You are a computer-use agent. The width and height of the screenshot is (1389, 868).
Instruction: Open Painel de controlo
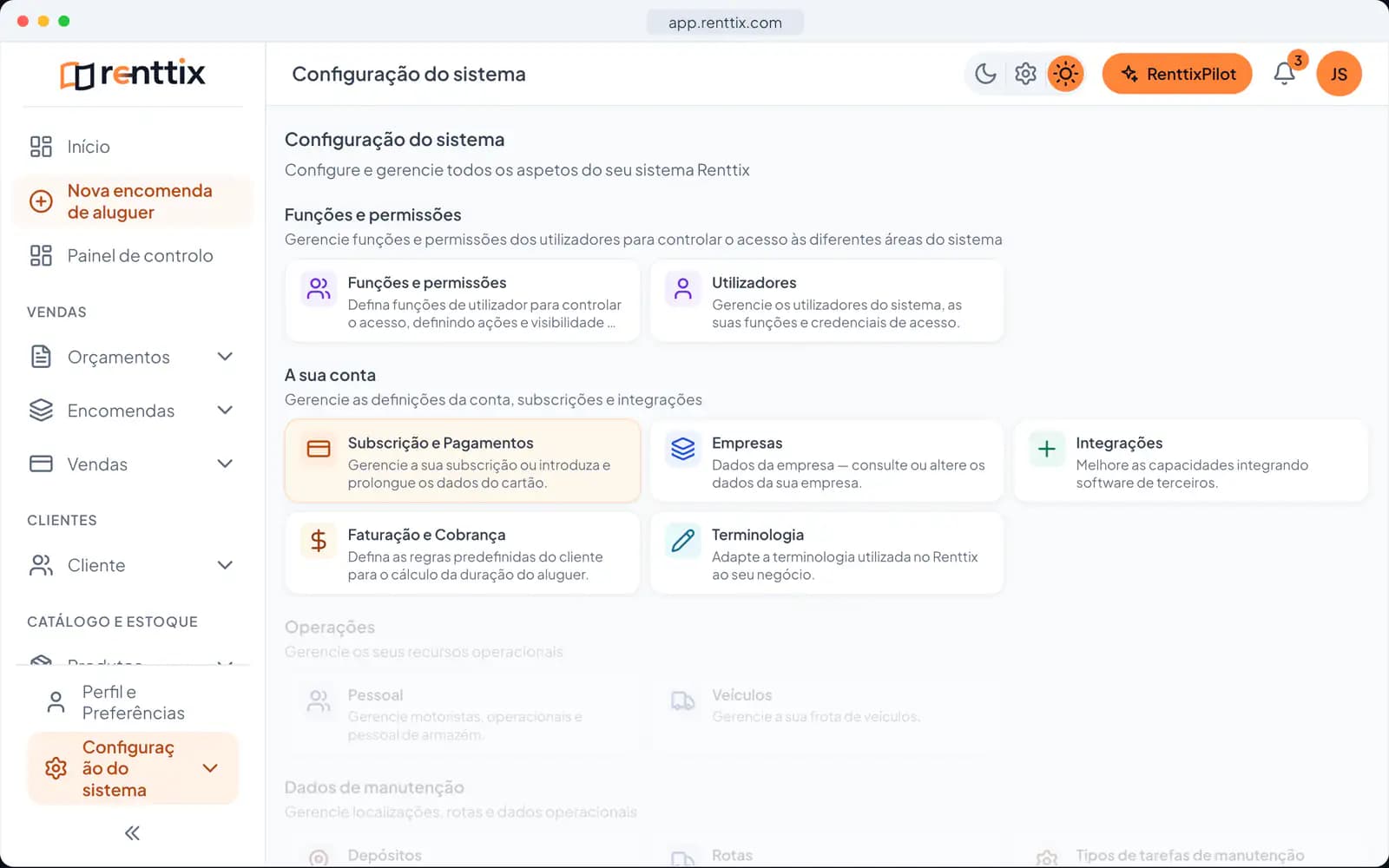133,255
